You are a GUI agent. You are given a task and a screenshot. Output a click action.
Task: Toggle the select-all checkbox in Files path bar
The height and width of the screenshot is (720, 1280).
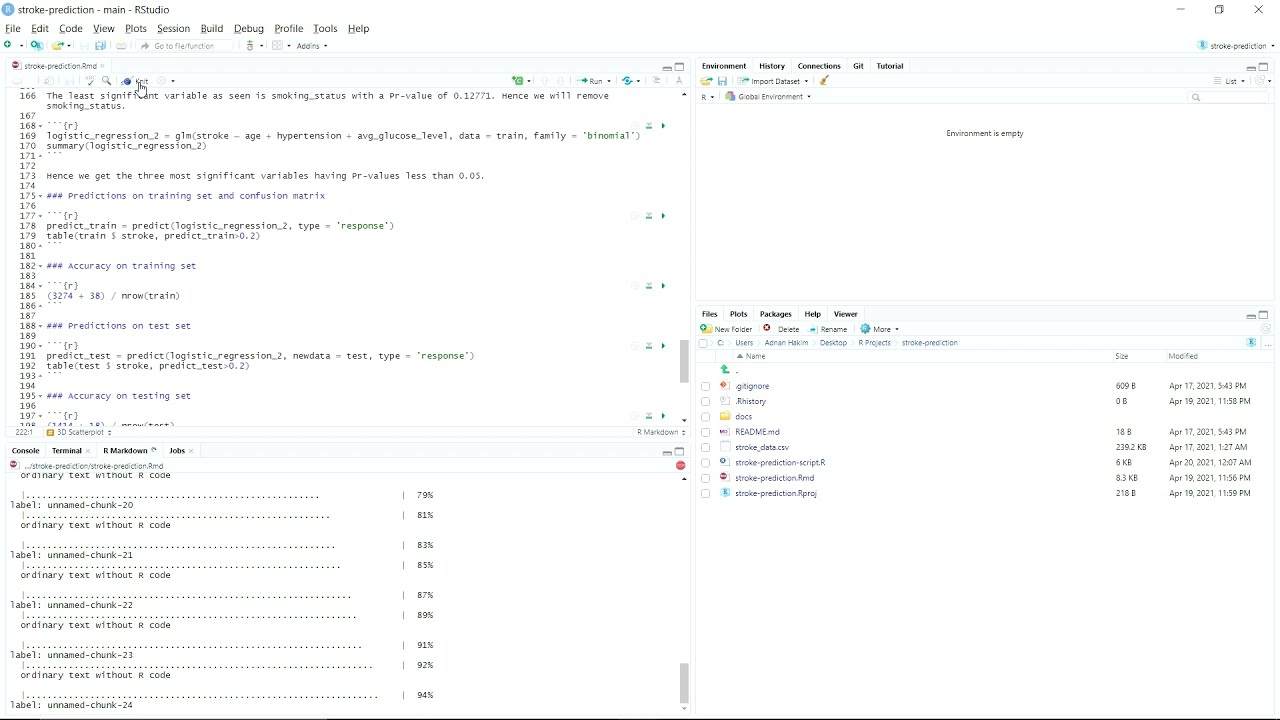pyautogui.click(x=703, y=343)
